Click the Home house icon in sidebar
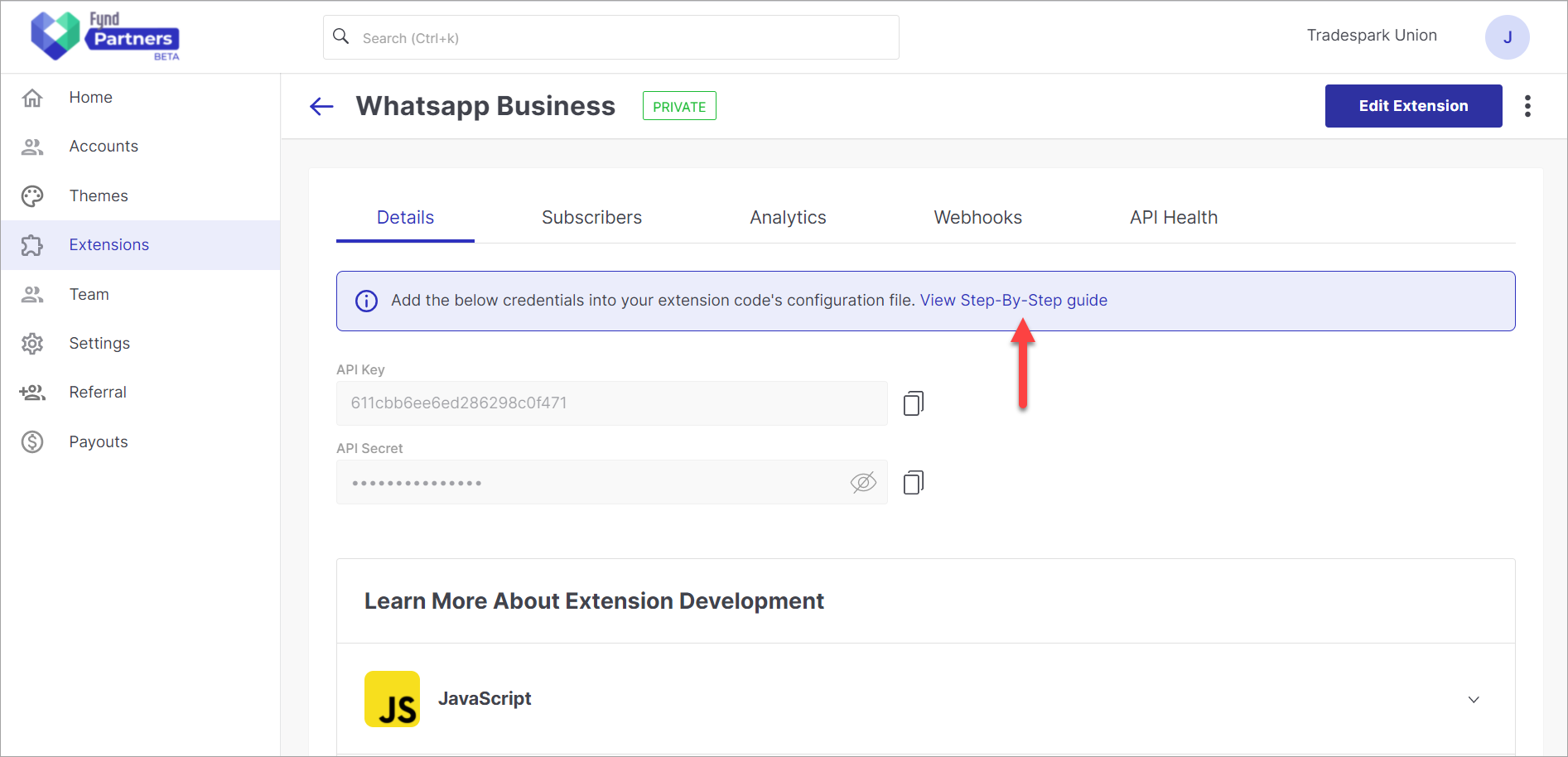 (32, 98)
